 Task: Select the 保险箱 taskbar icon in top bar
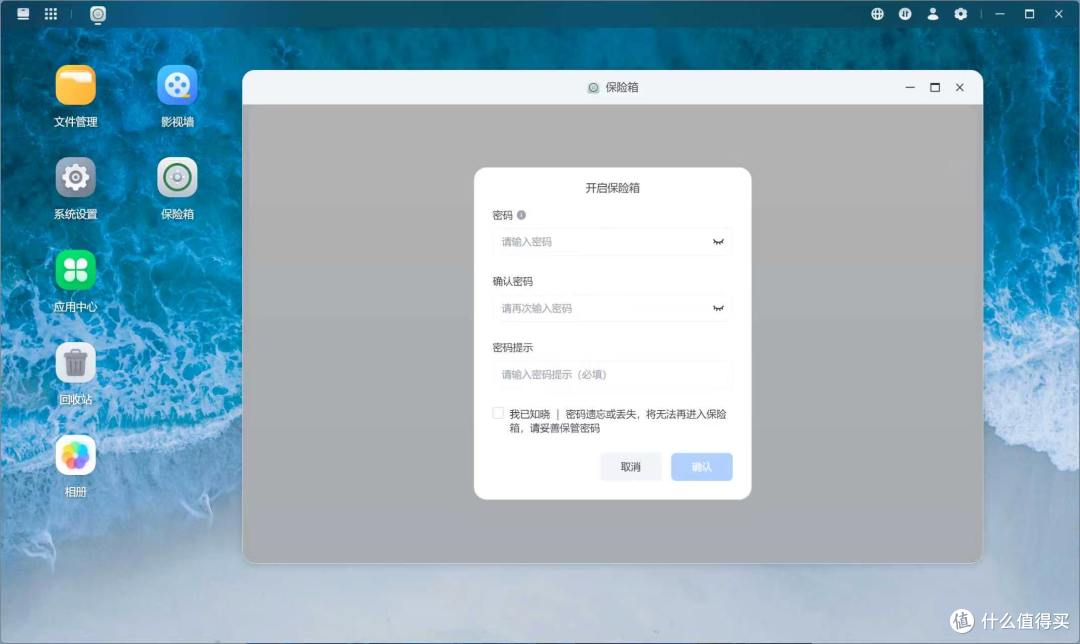[98, 14]
